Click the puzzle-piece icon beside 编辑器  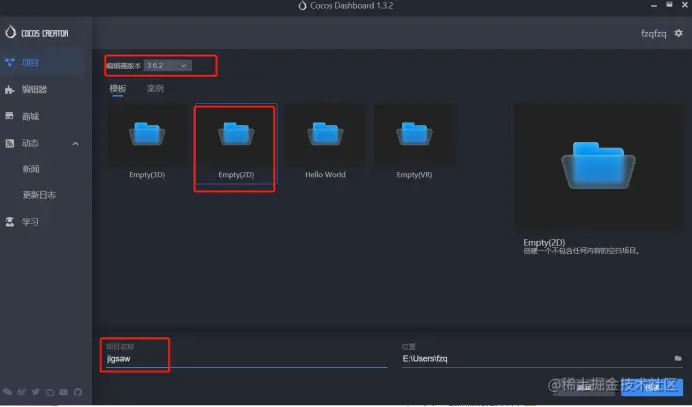(10, 90)
